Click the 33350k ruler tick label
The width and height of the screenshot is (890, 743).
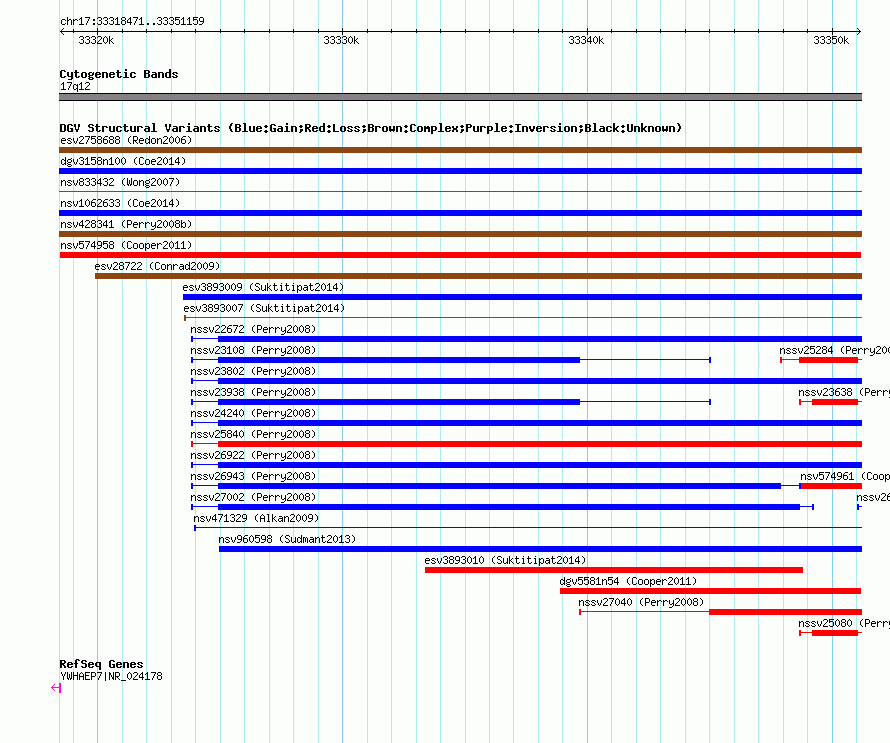point(831,40)
